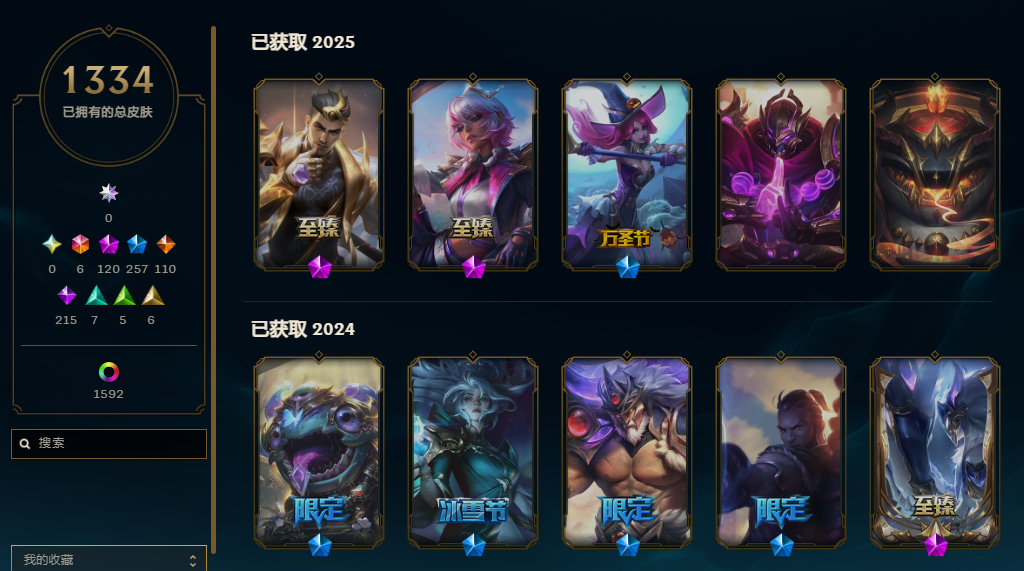This screenshot has height=571, width=1024.
Task: Select the orange Epic gem showing 110
Action: tap(165, 244)
